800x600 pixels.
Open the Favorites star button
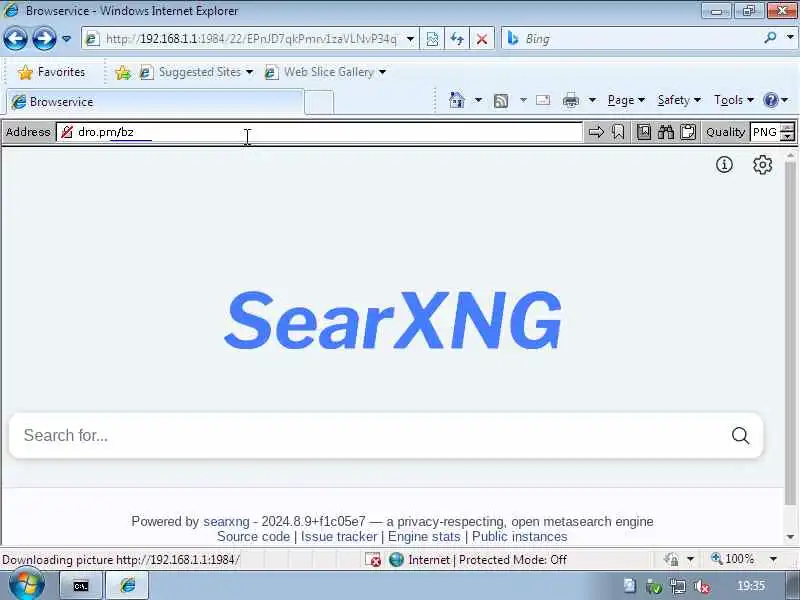[x=52, y=72]
